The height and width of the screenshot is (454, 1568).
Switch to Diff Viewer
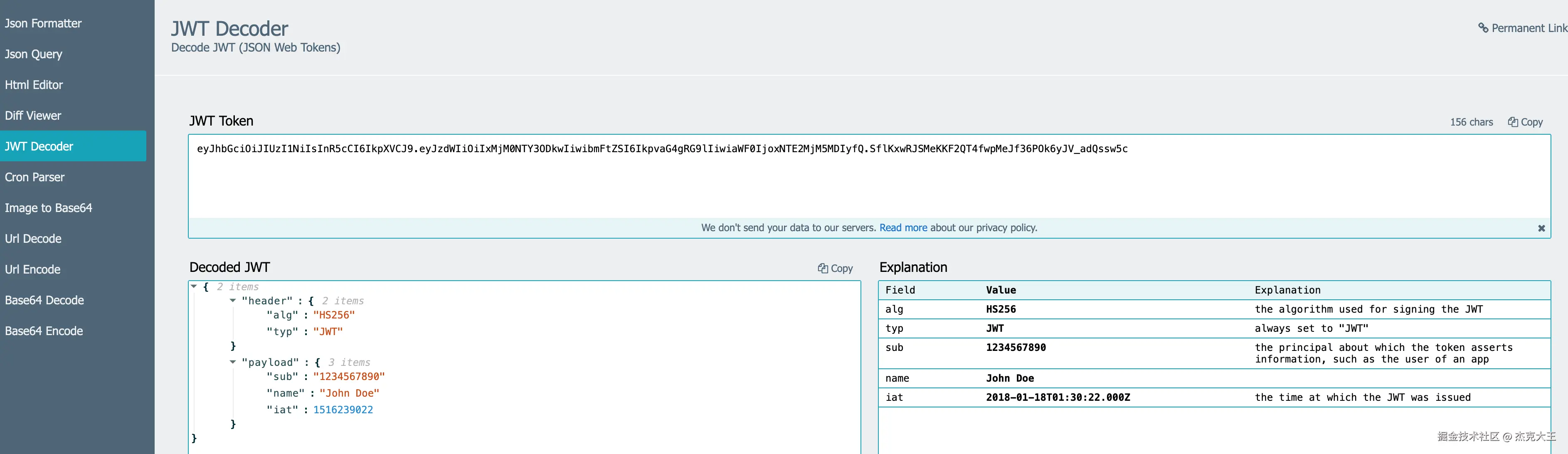(x=33, y=116)
